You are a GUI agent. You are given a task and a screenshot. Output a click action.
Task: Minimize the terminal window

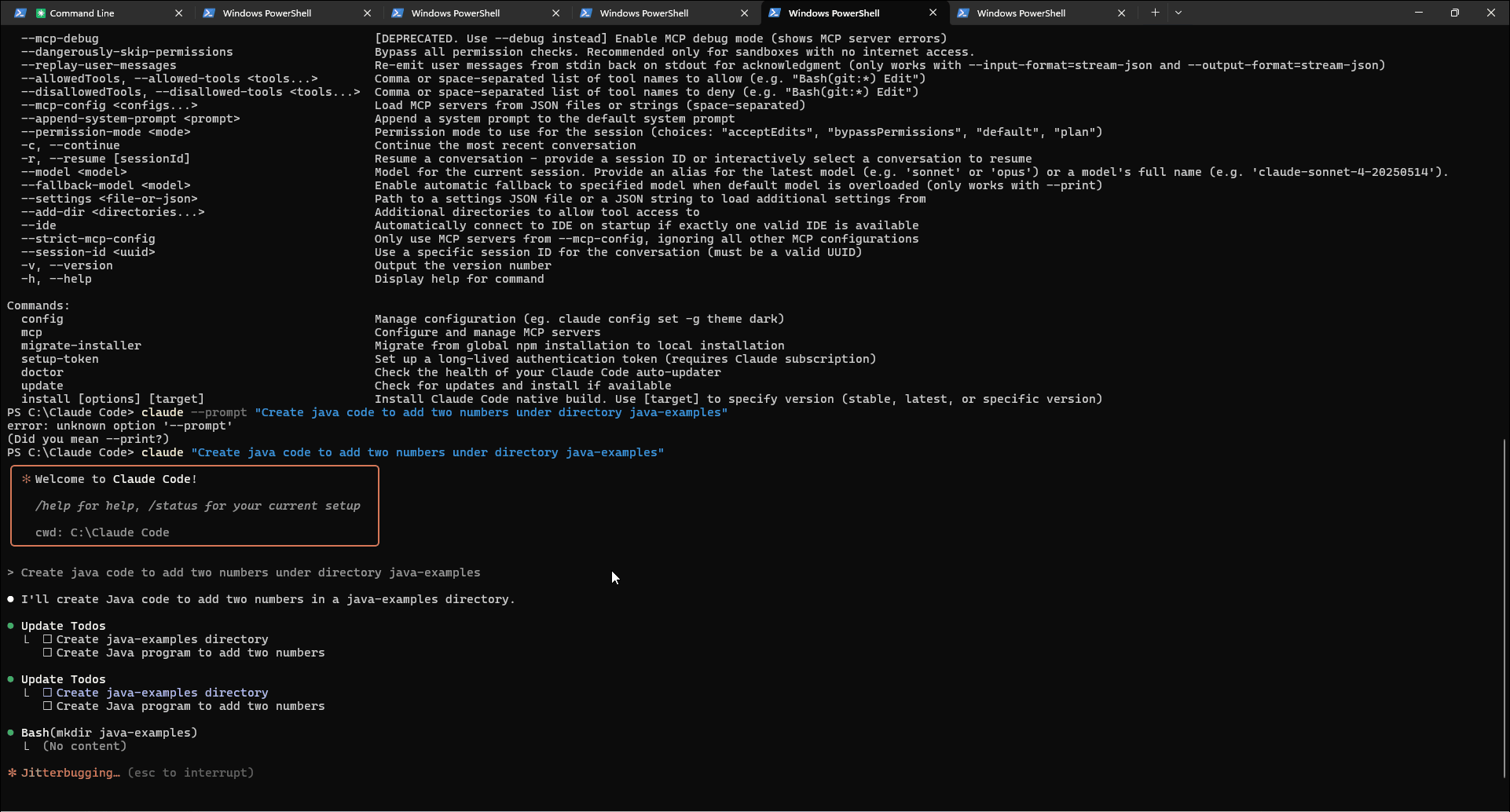click(1419, 13)
